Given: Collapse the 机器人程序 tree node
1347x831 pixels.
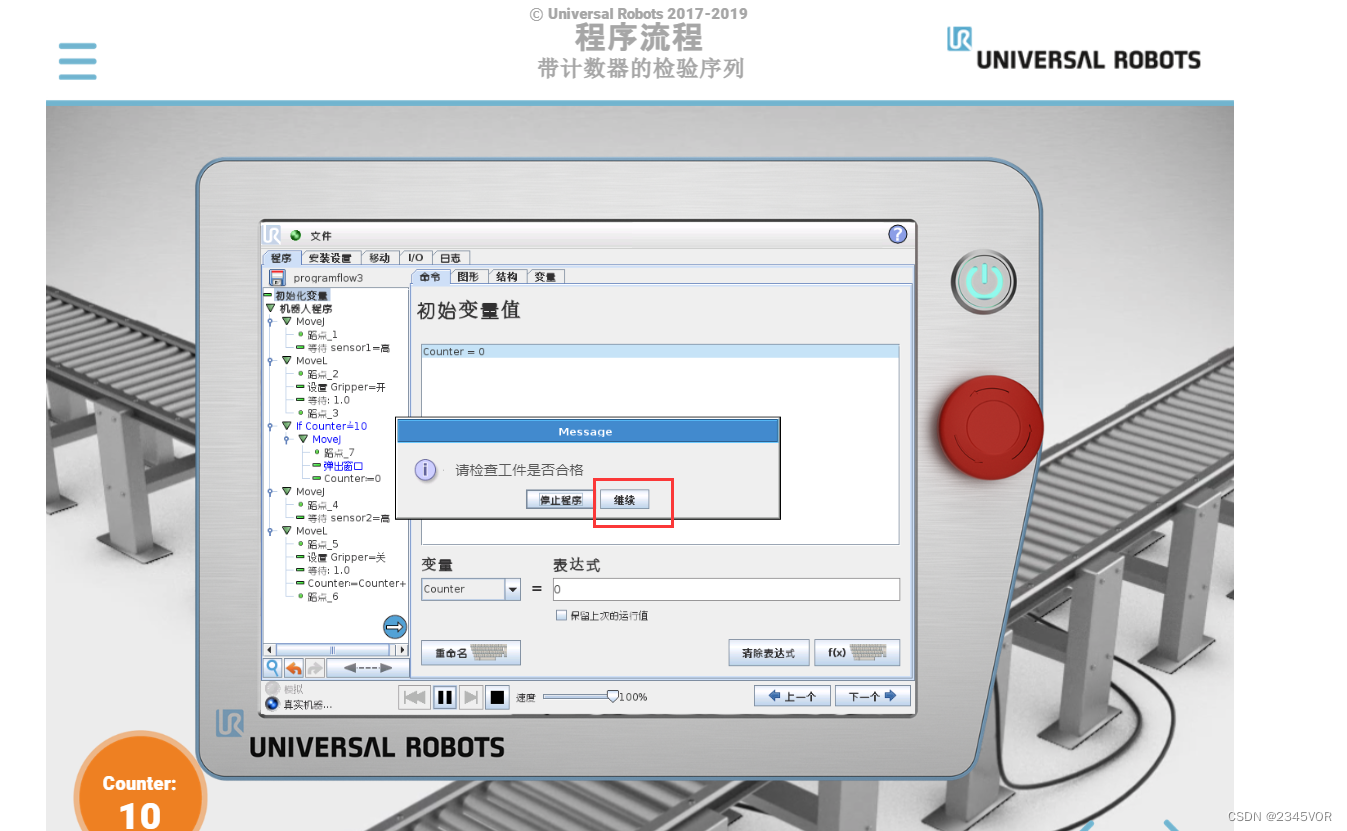Looking at the screenshot, I should tap(270, 309).
